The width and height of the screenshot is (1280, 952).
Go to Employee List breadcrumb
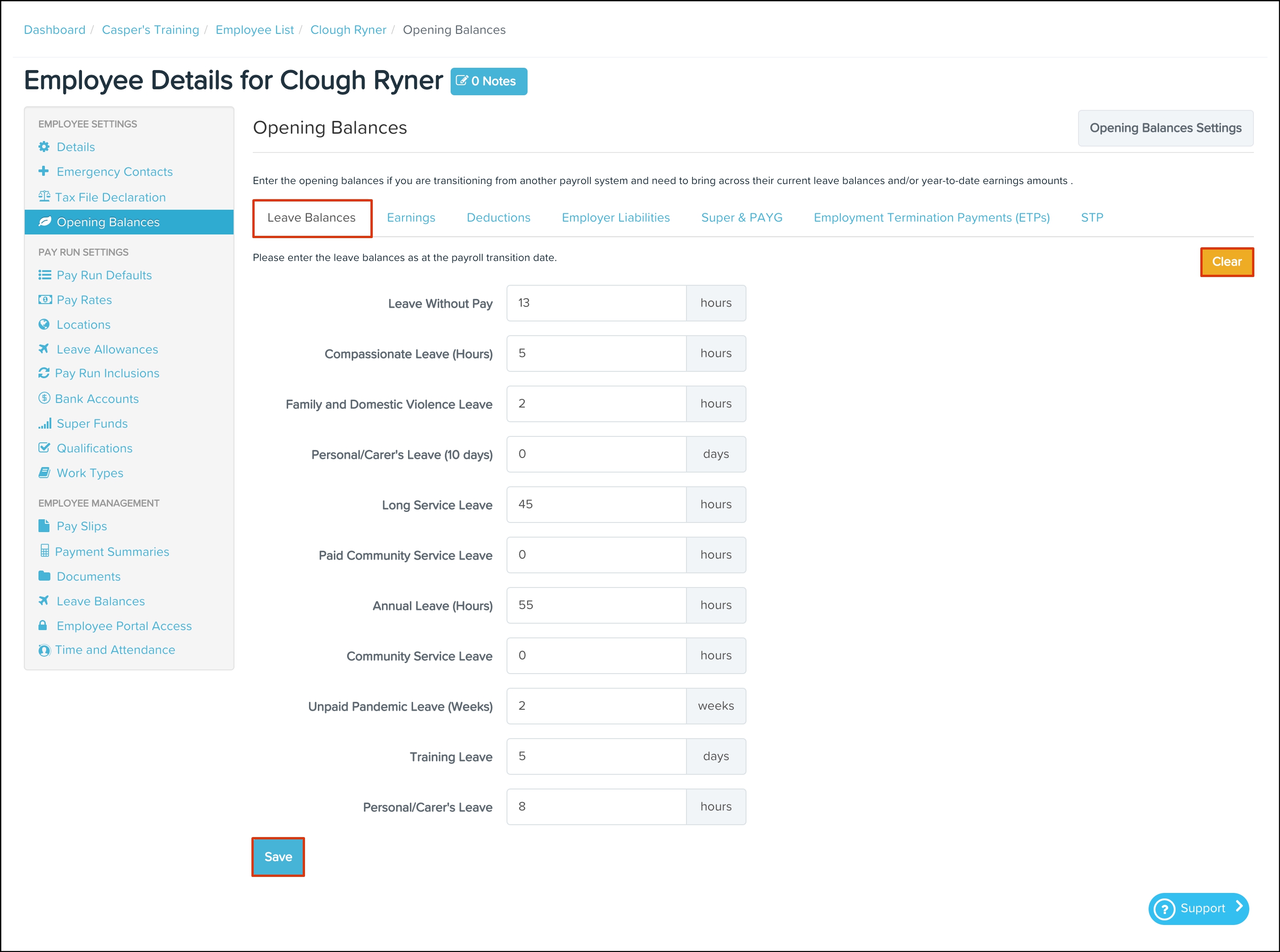pos(254,30)
